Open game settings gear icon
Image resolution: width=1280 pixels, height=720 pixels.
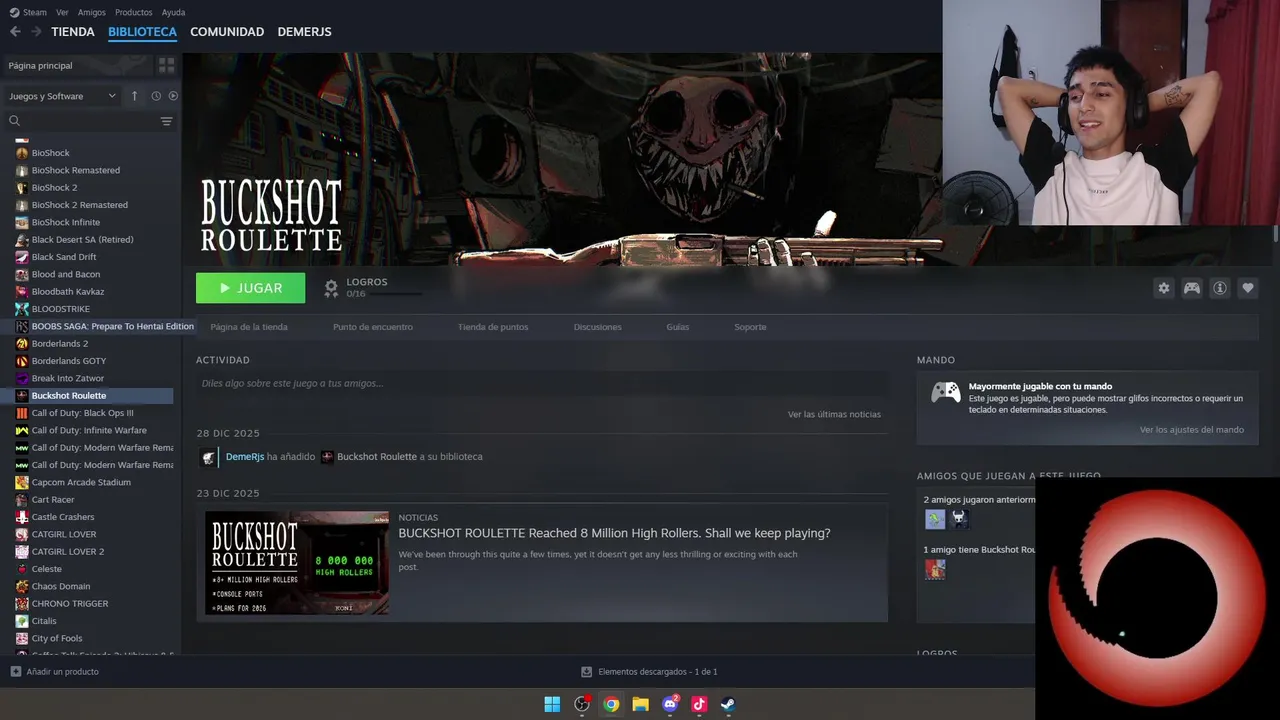tap(1163, 288)
